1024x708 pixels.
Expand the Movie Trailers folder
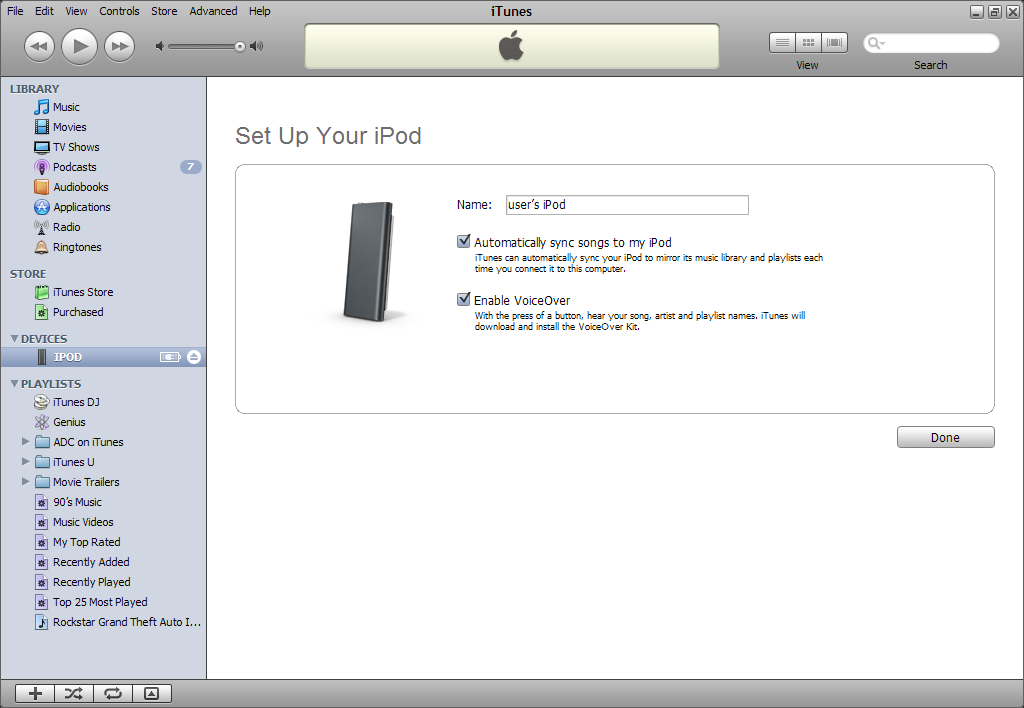[x=25, y=481]
